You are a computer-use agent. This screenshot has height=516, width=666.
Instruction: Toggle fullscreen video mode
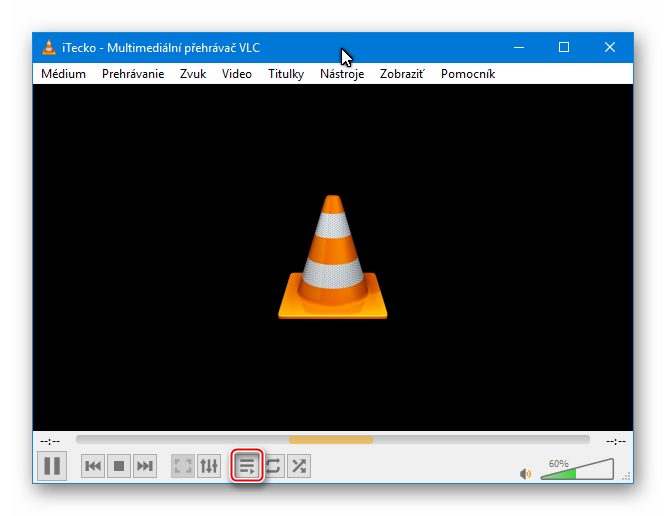183,466
